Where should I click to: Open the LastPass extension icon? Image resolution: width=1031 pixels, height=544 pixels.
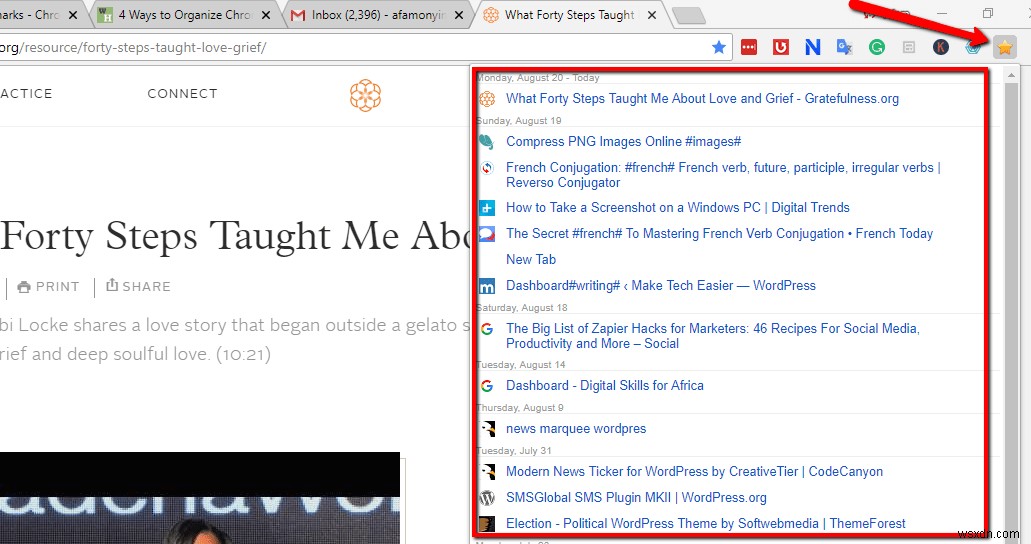pos(749,47)
